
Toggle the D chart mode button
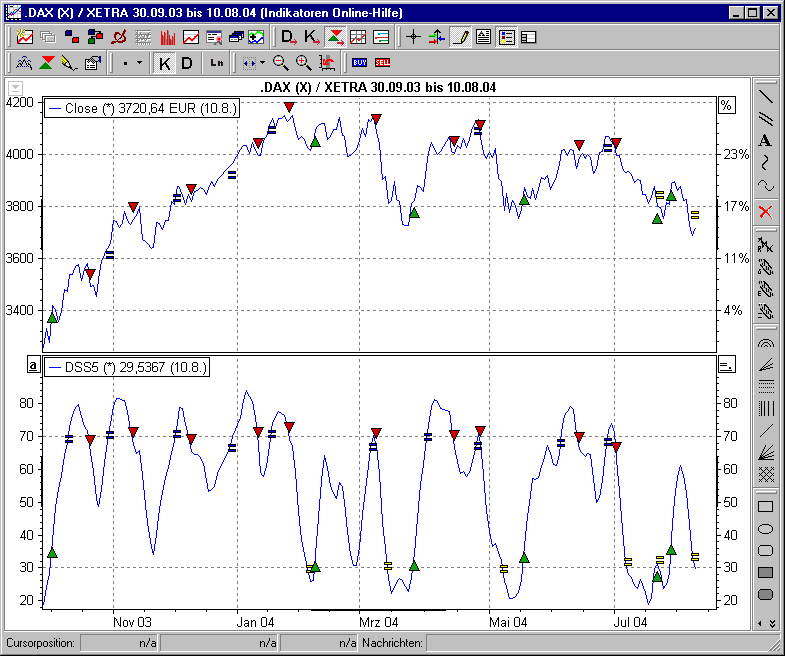pyautogui.click(x=187, y=63)
